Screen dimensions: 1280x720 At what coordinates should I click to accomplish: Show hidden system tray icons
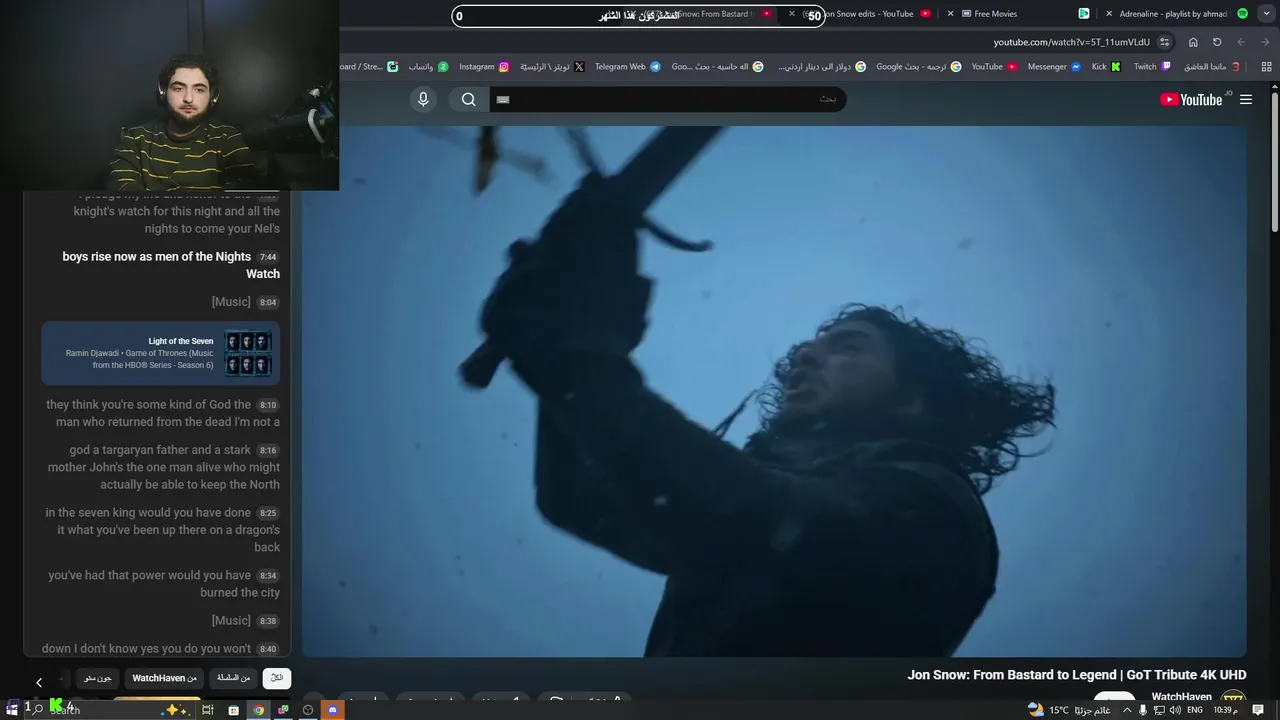click(x=1127, y=710)
